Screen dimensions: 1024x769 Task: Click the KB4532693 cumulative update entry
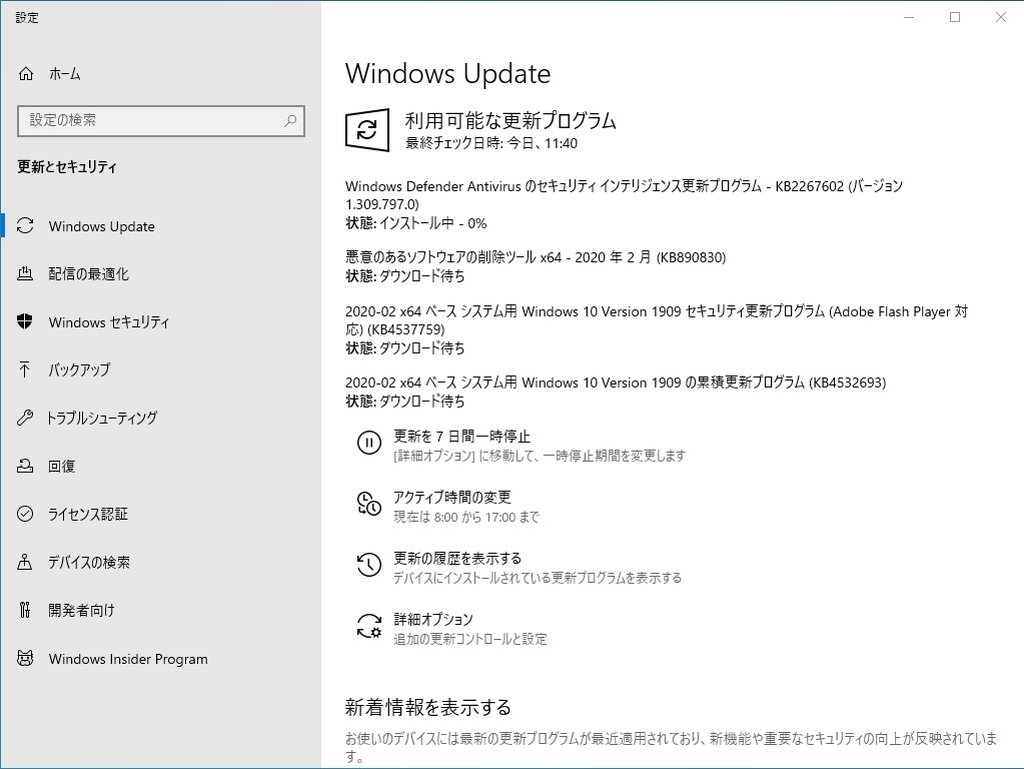click(x=616, y=391)
